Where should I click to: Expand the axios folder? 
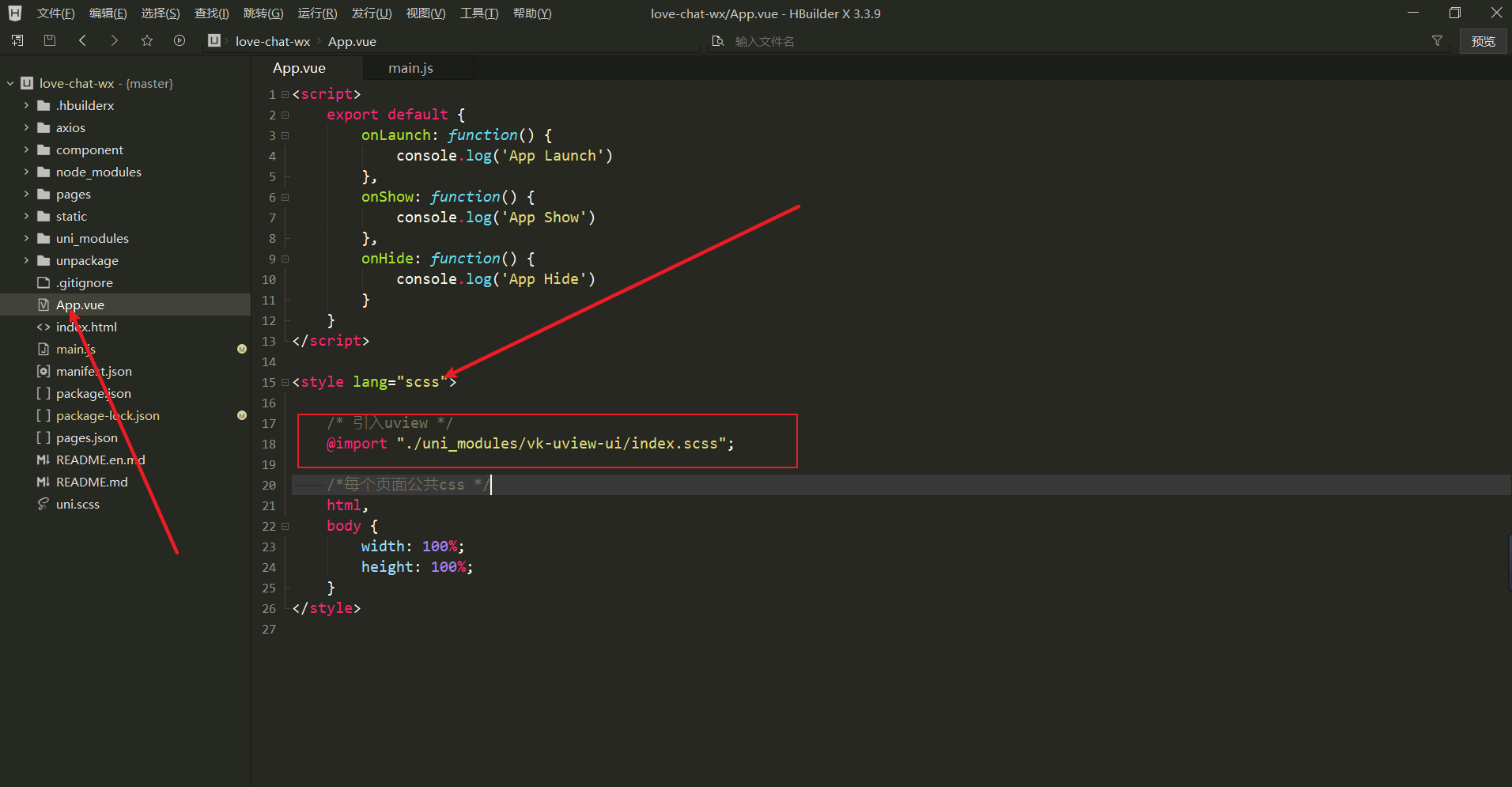click(26, 127)
